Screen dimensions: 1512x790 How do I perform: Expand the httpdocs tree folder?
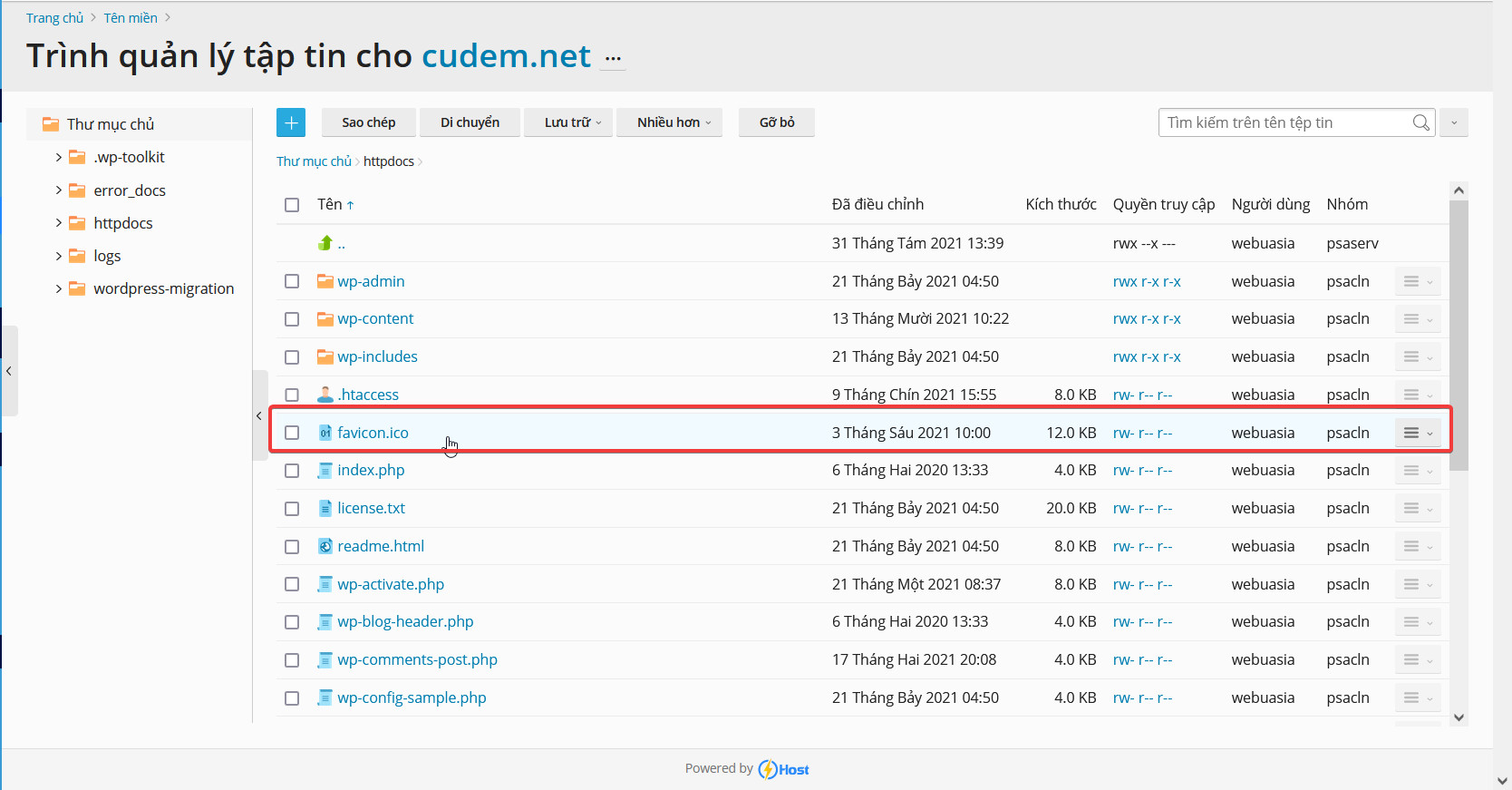59,223
